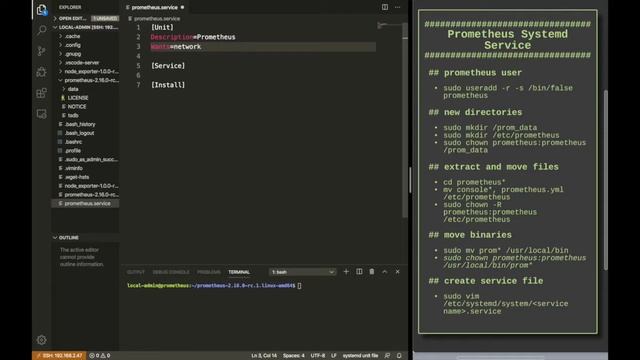Kill terminal with the trash icon
Screen dimensions: 640x360
click(372, 271)
